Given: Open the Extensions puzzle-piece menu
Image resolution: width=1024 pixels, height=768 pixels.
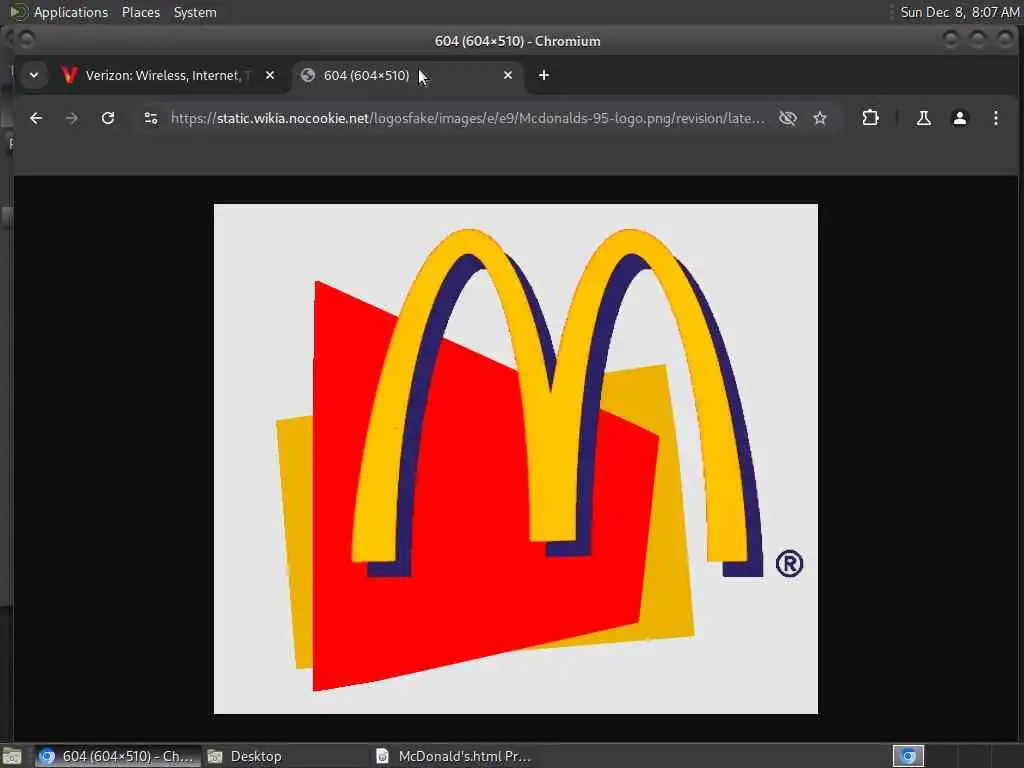Looking at the screenshot, I should 870,118.
